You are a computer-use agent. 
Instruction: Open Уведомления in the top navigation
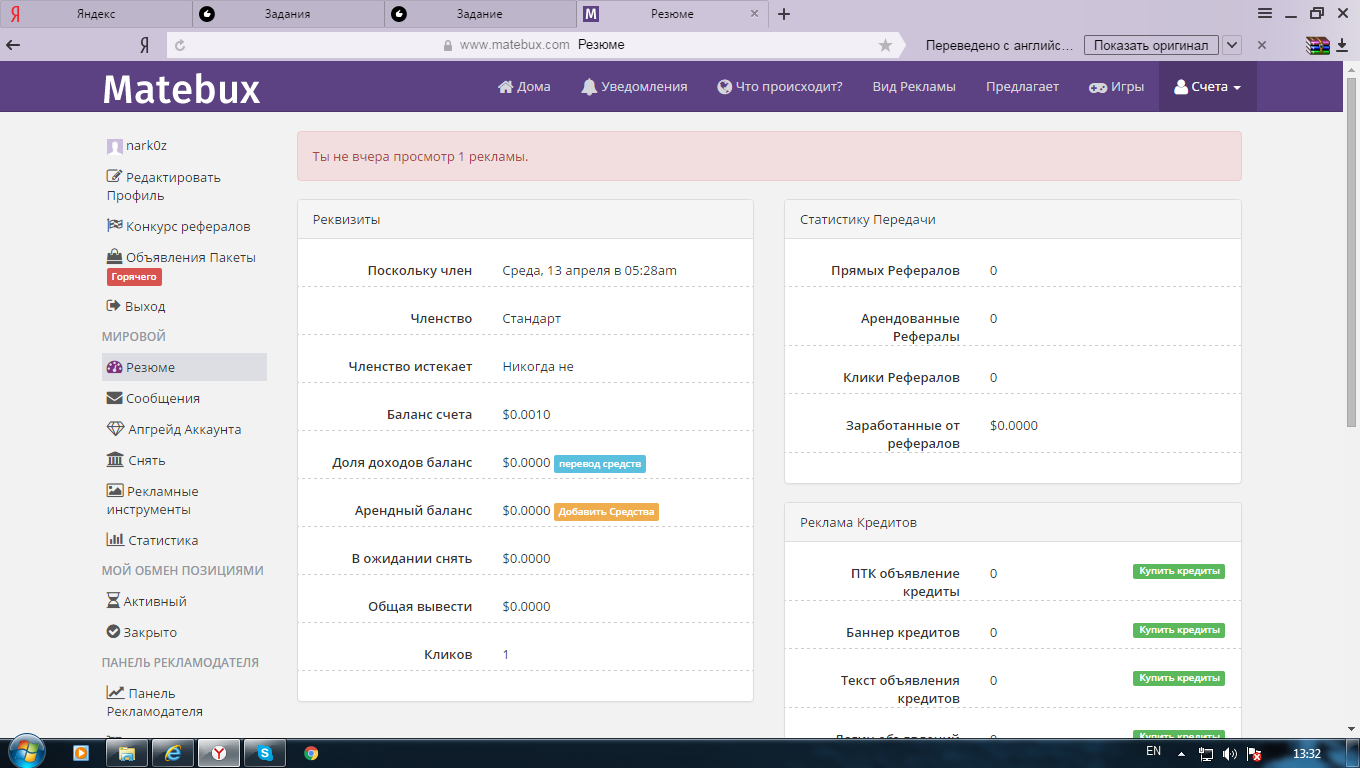(x=634, y=87)
